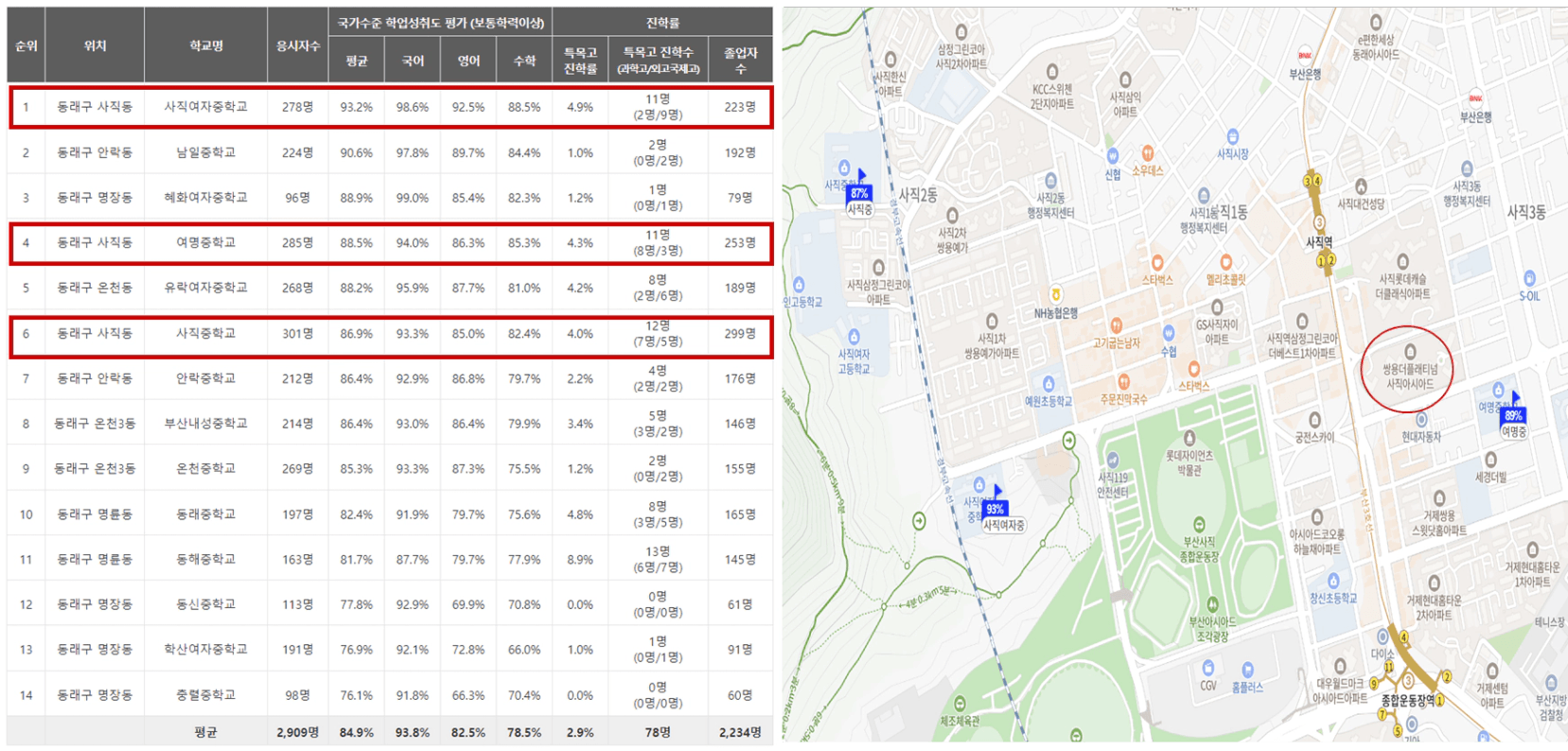Click the 사직중 87% flag marker
Image resolution: width=1568 pixels, height=751 pixels.
coord(859,193)
